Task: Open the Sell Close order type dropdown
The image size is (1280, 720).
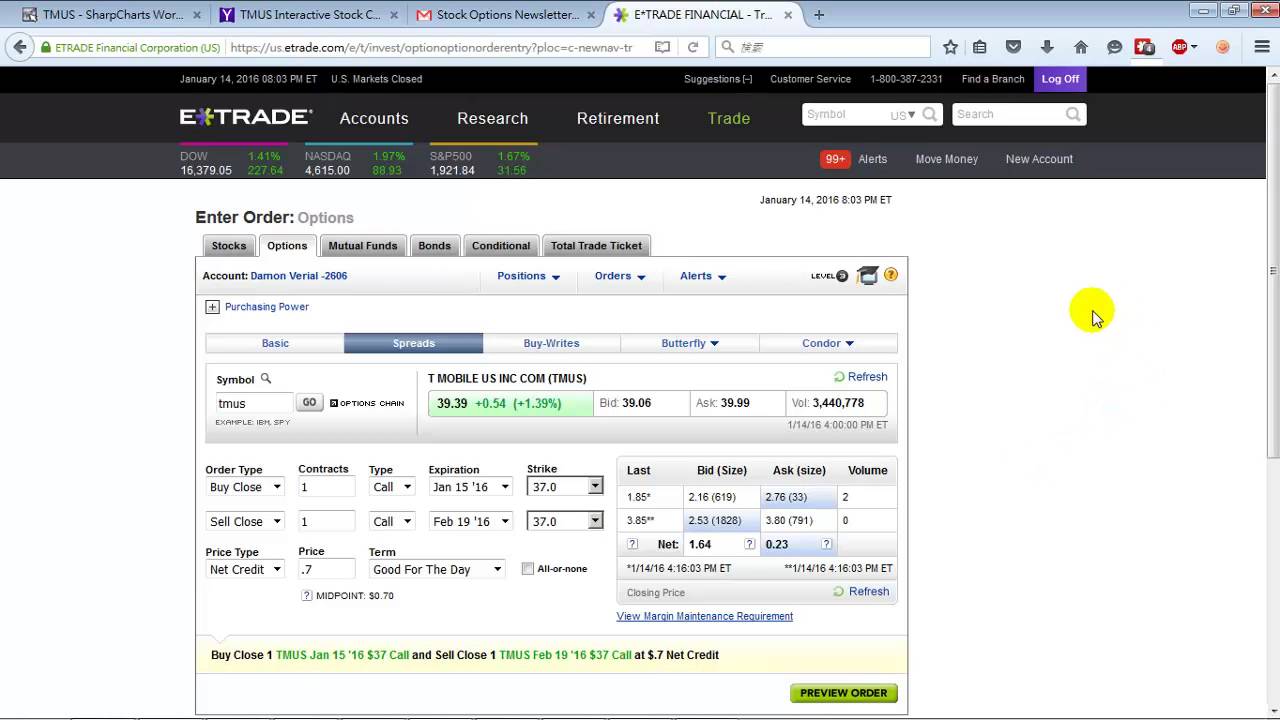Action: (x=245, y=521)
